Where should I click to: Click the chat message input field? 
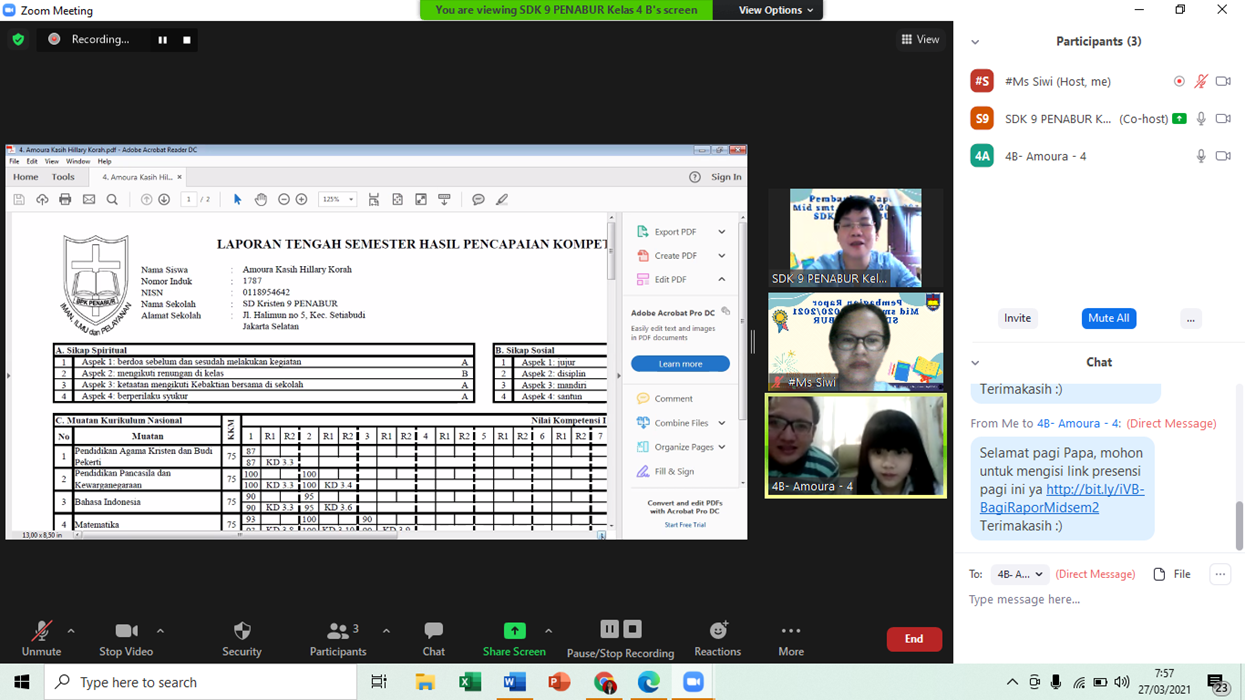click(1097, 600)
